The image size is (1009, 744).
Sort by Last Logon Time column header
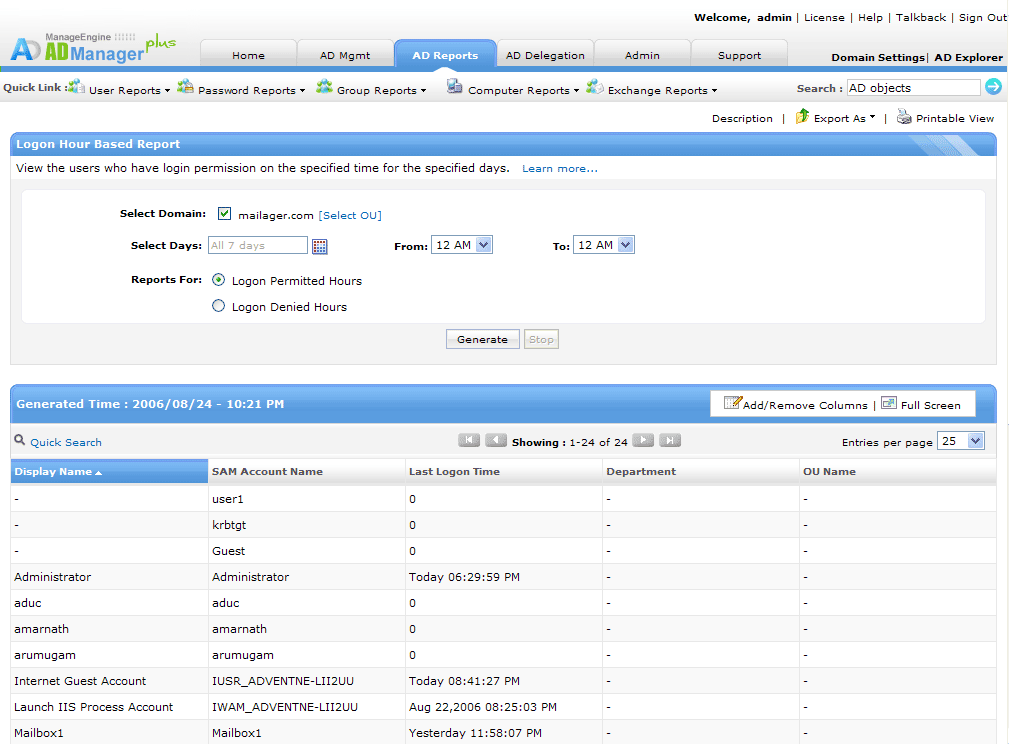point(504,471)
